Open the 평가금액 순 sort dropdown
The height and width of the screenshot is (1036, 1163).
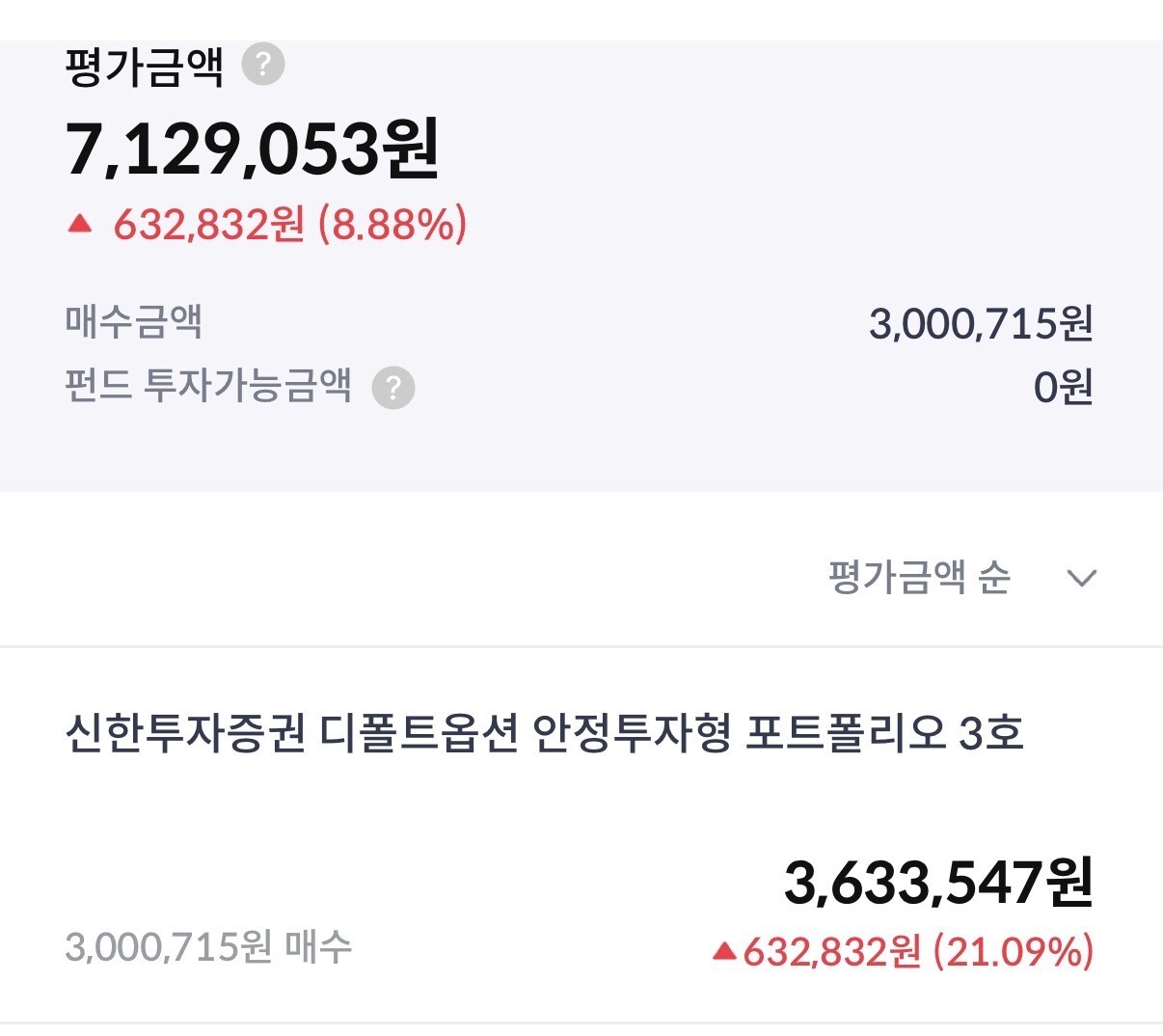coord(919,578)
